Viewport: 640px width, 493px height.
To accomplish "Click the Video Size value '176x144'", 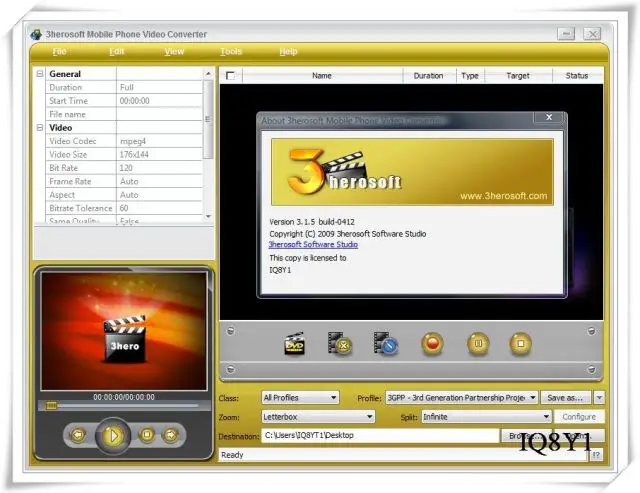I will (x=134, y=155).
